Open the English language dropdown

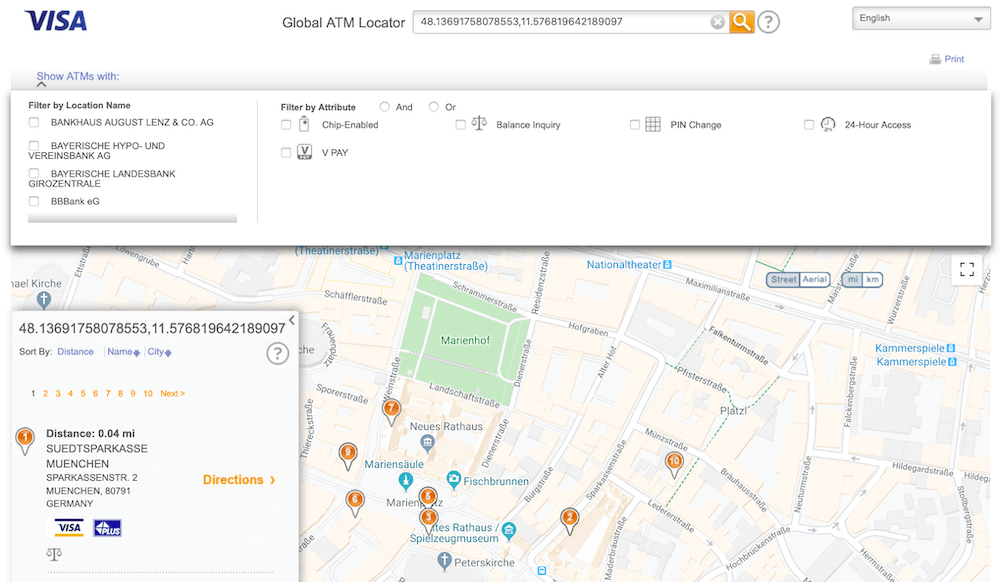[922, 18]
